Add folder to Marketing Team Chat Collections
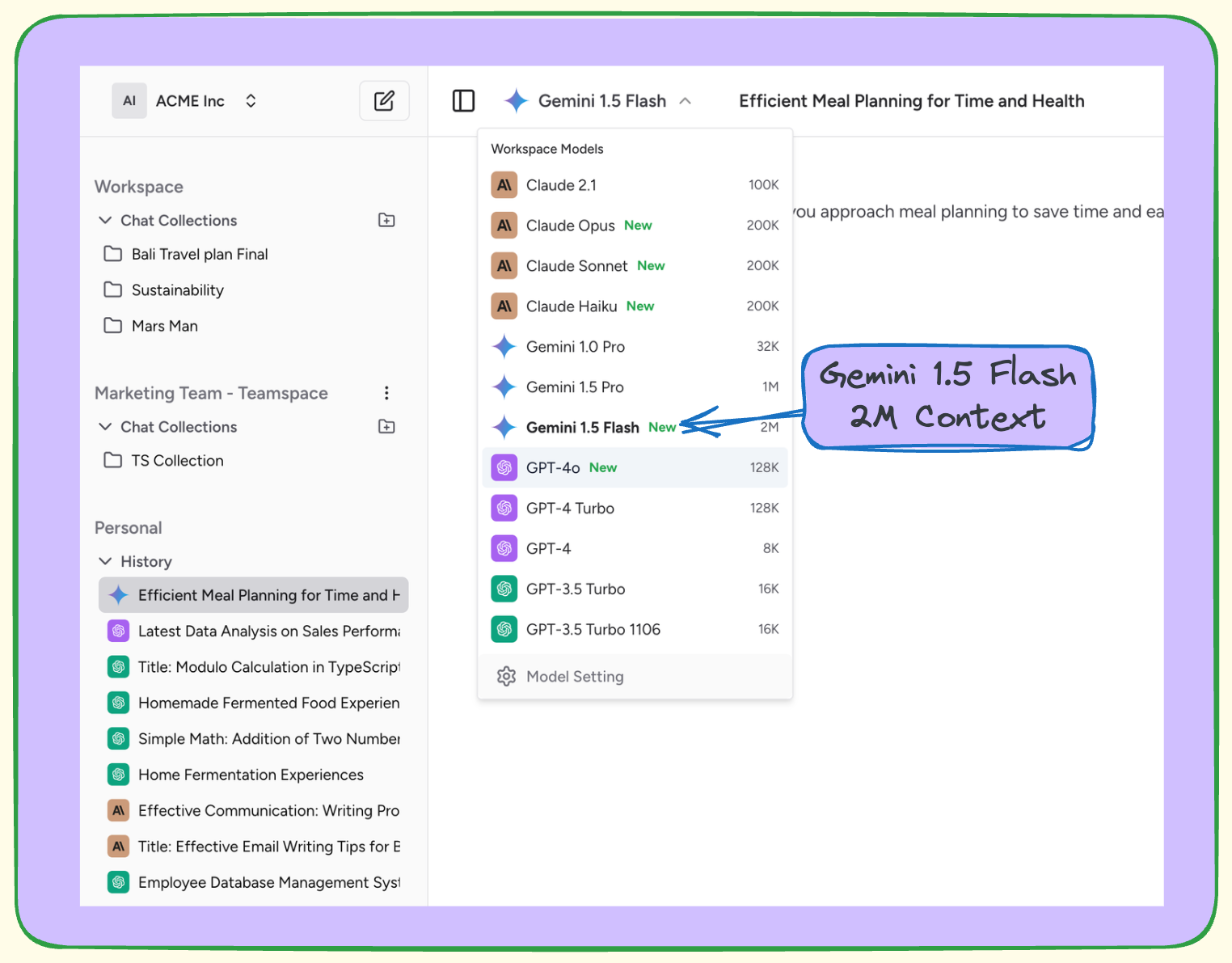1232x963 pixels. [386, 427]
